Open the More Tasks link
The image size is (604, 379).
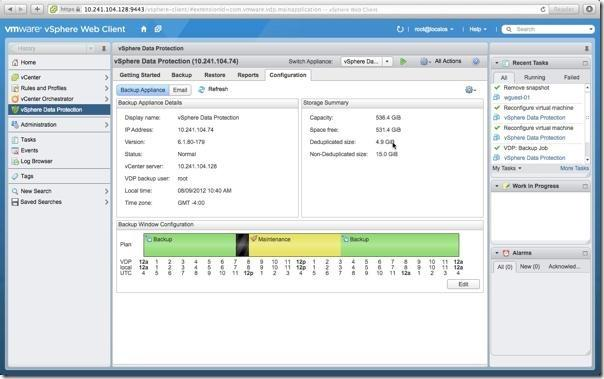574,168
